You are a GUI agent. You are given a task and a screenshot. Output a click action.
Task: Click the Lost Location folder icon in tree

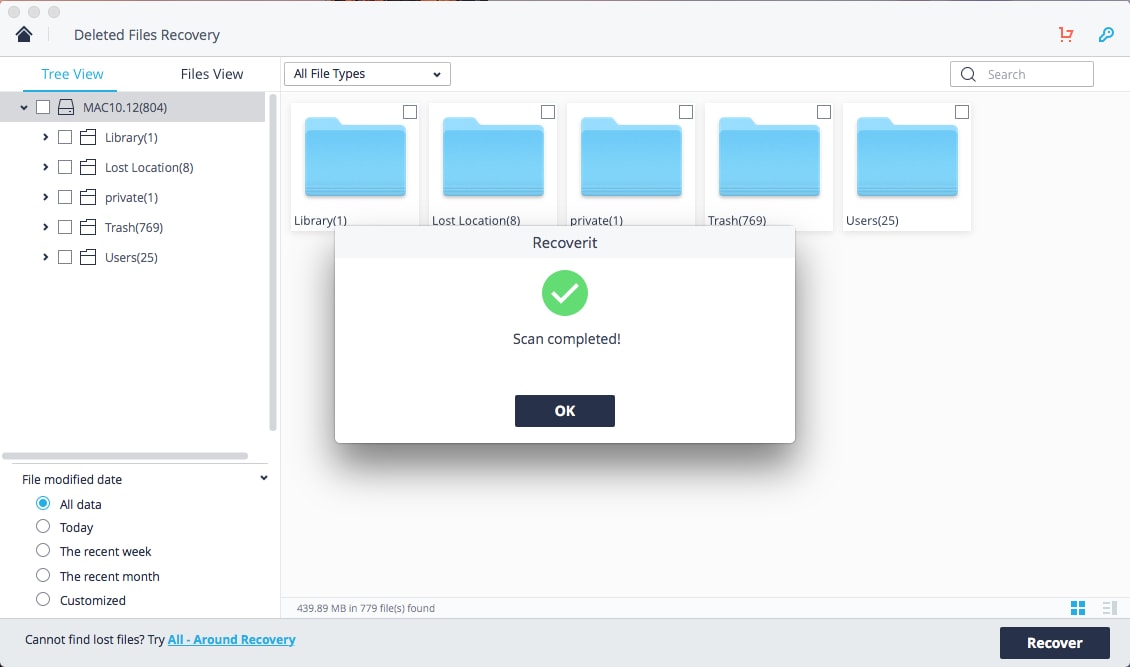[x=88, y=167]
